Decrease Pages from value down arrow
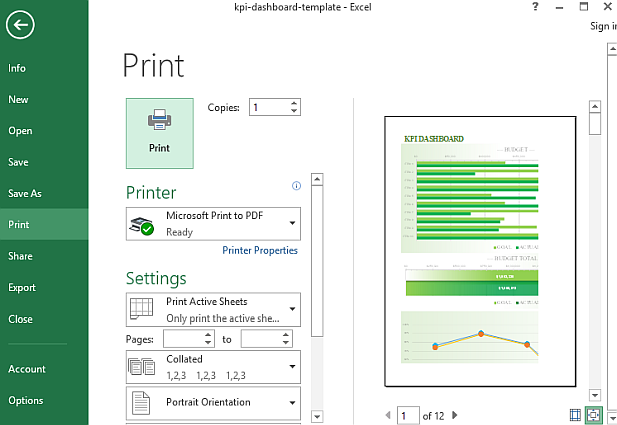This screenshot has width=617, height=425. click(x=208, y=343)
